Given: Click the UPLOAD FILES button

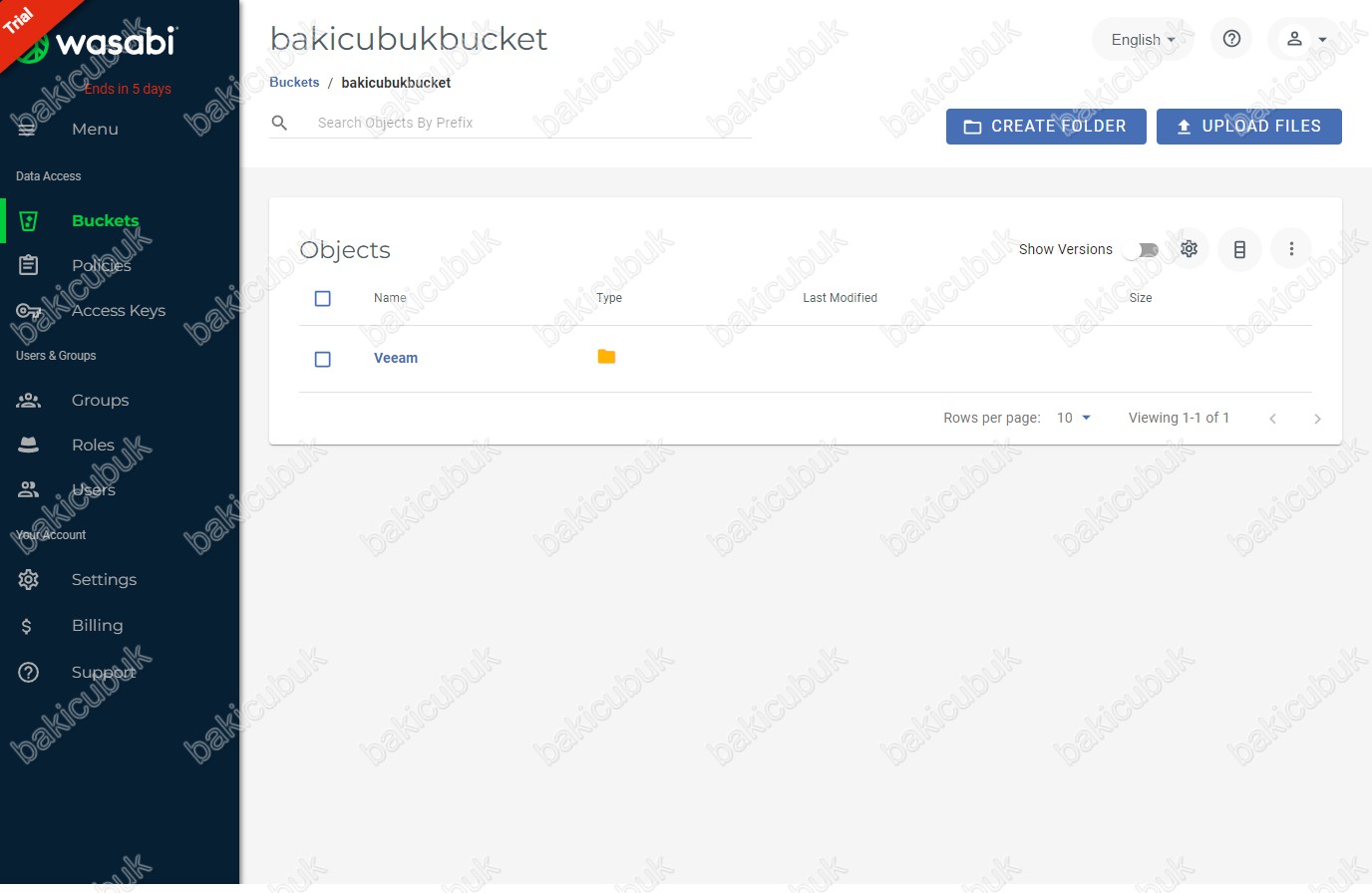Looking at the screenshot, I should pyautogui.click(x=1249, y=127).
